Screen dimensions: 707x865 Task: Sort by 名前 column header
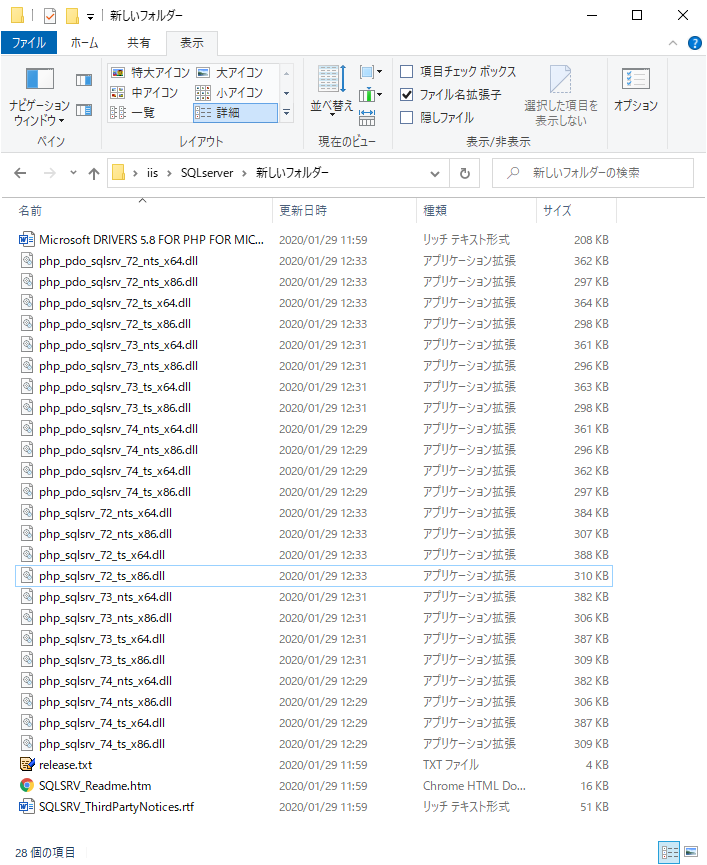142,210
